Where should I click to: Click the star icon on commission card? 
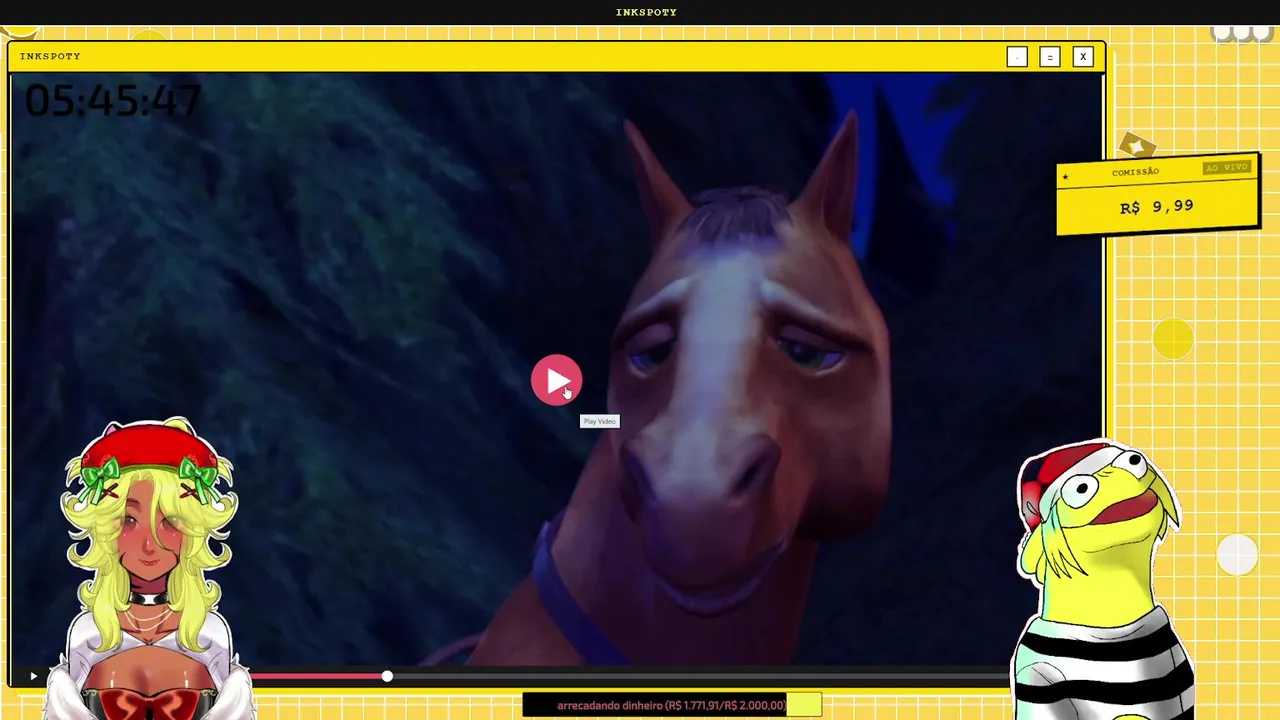click(1065, 178)
